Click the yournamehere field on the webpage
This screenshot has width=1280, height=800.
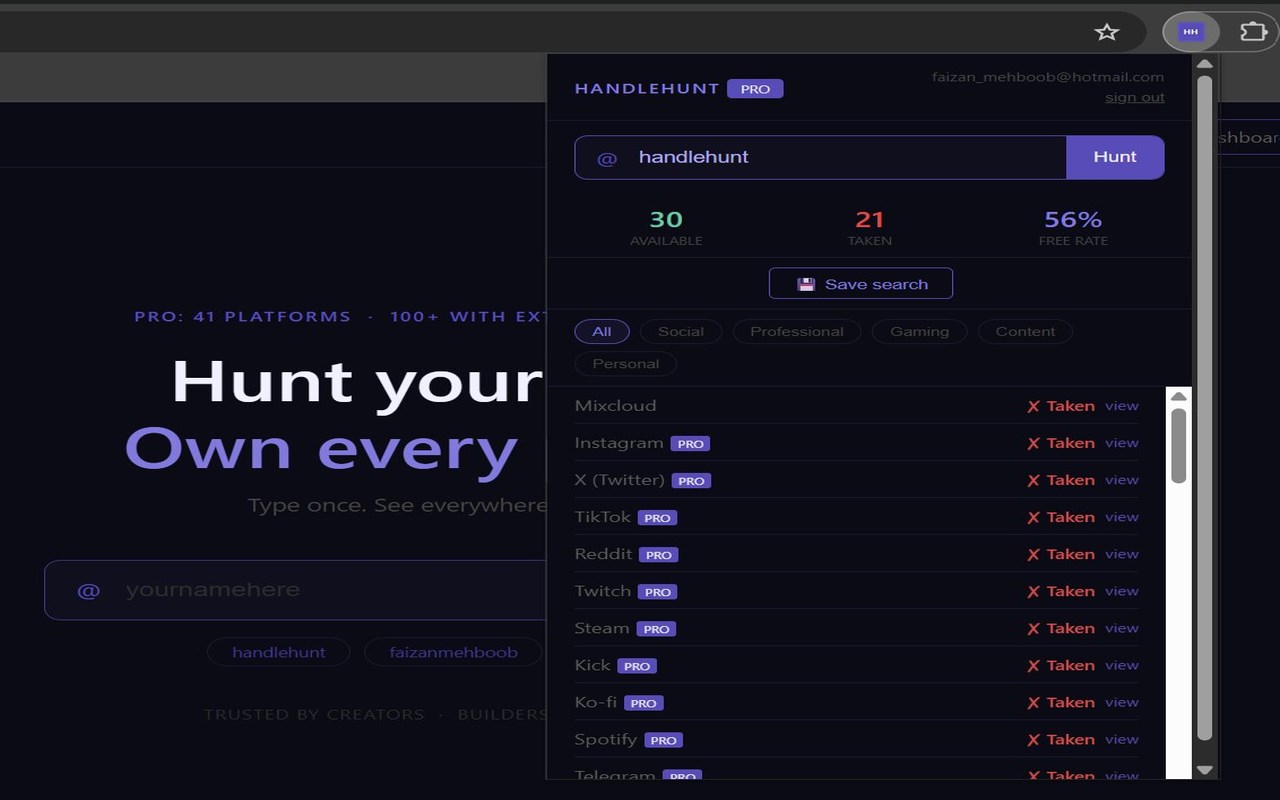point(295,590)
